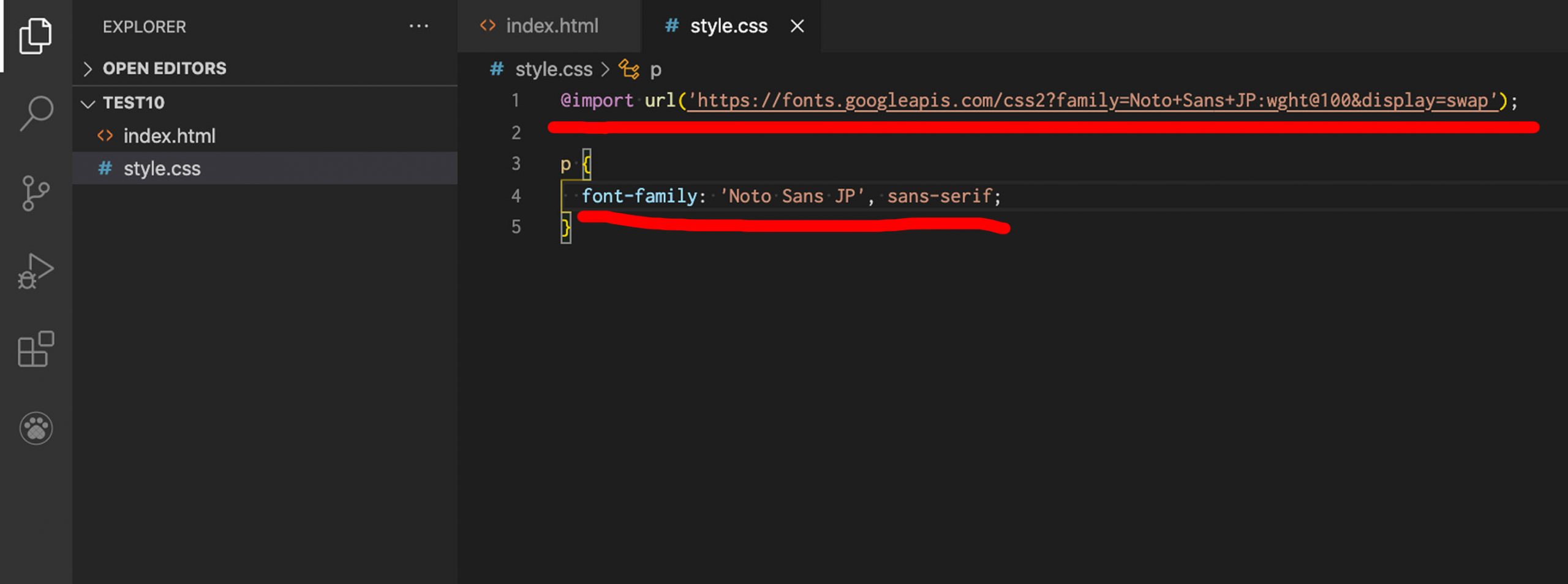Open the Extensions view
This screenshot has width=1568, height=584.
tap(36, 349)
